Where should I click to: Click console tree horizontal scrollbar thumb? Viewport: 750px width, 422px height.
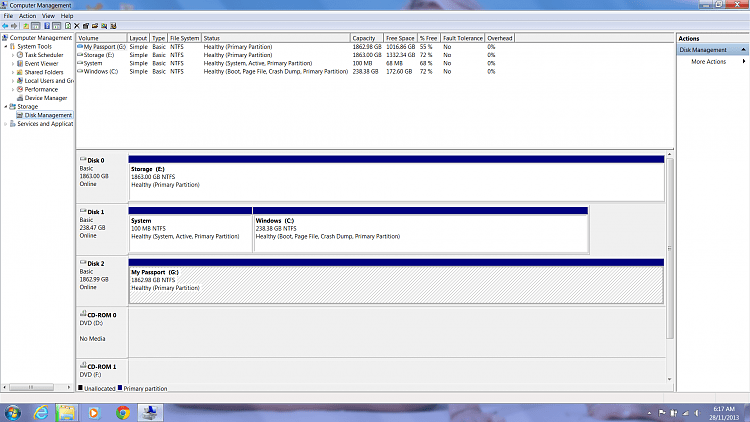(31, 387)
